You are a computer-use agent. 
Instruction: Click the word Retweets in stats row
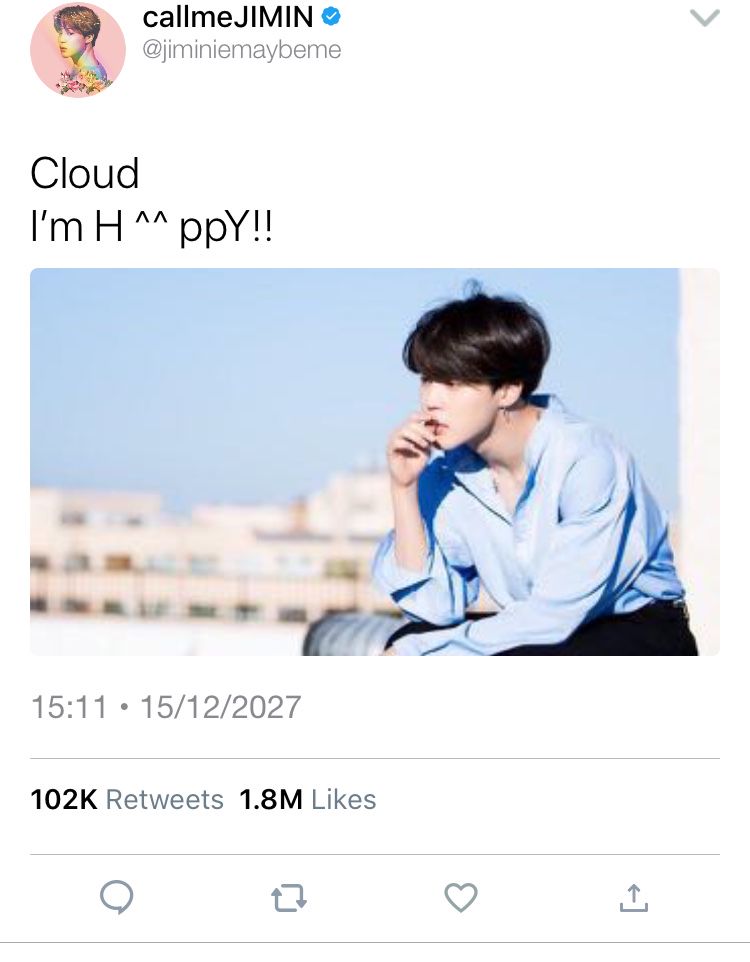pos(165,799)
